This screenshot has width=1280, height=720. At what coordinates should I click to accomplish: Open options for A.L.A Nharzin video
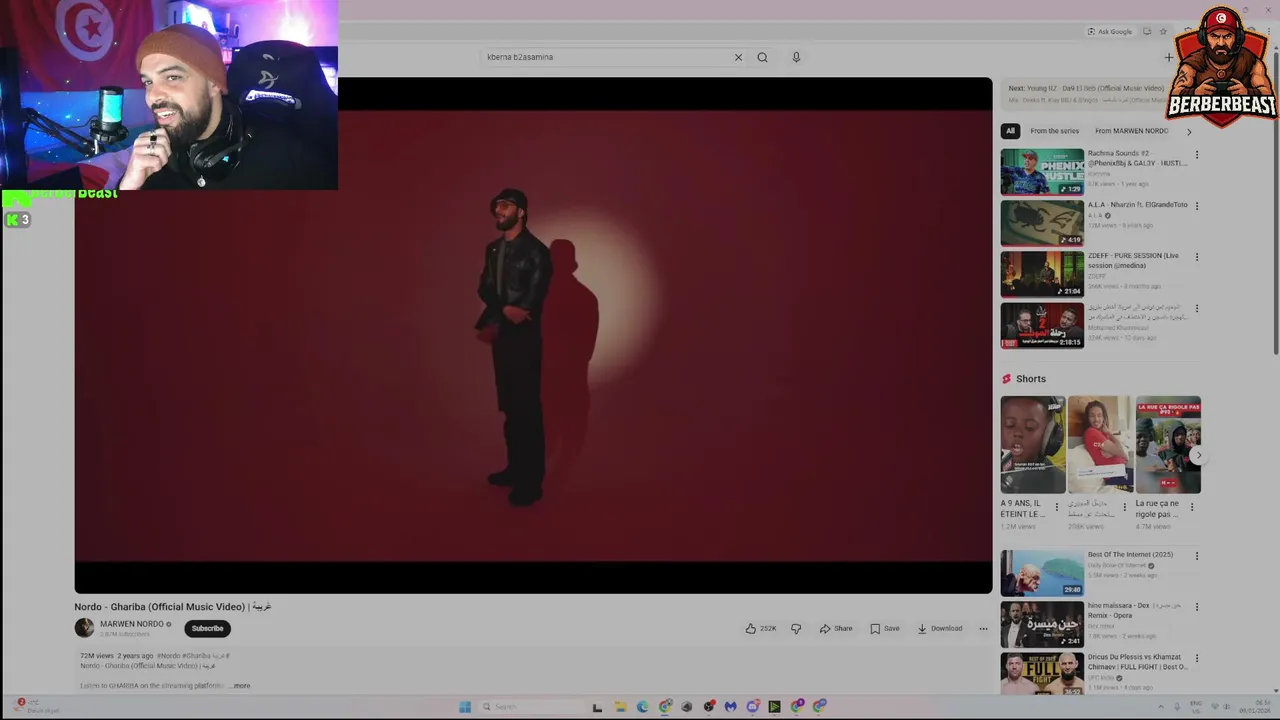(x=1196, y=206)
